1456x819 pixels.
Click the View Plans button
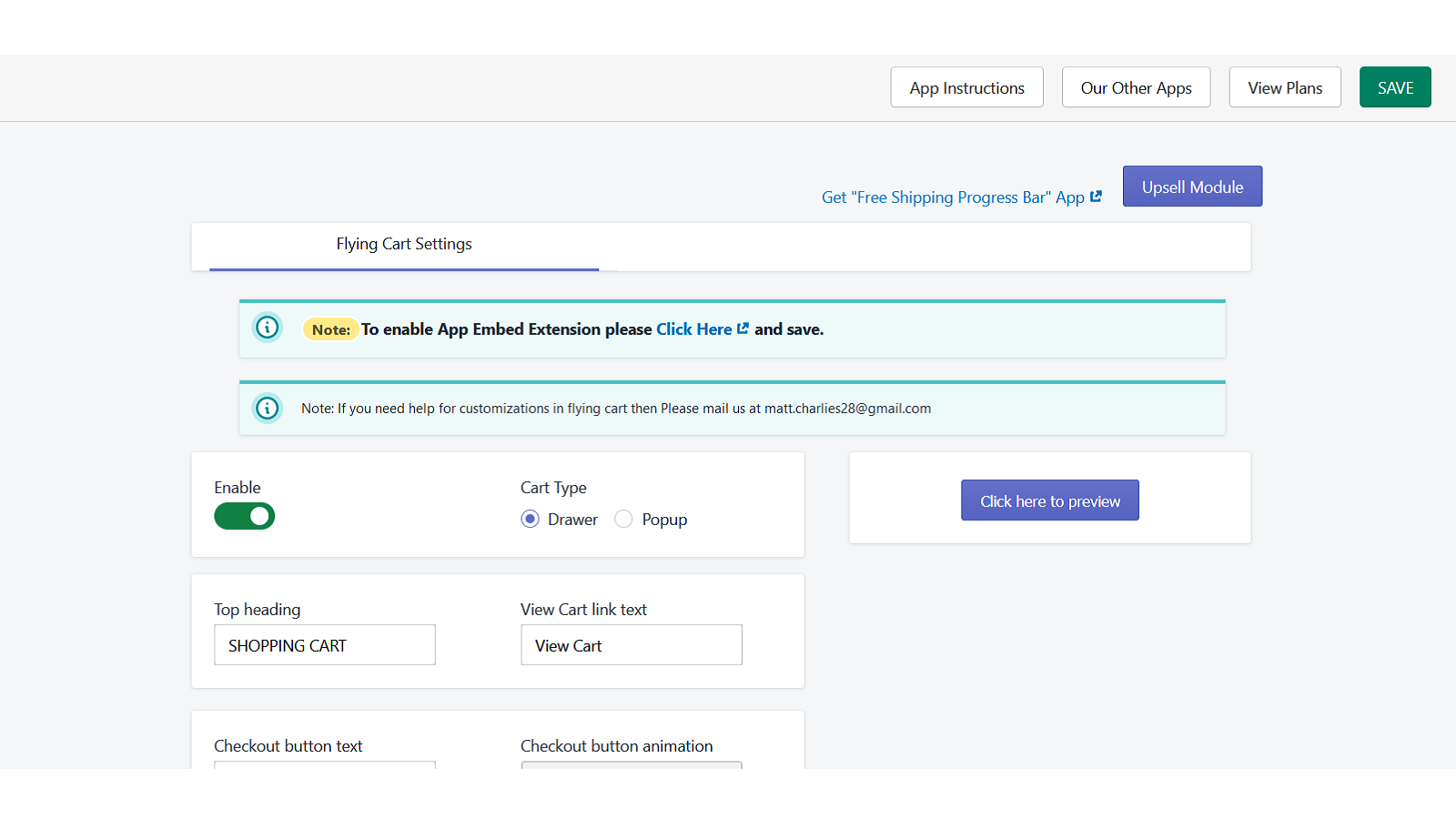click(x=1285, y=87)
